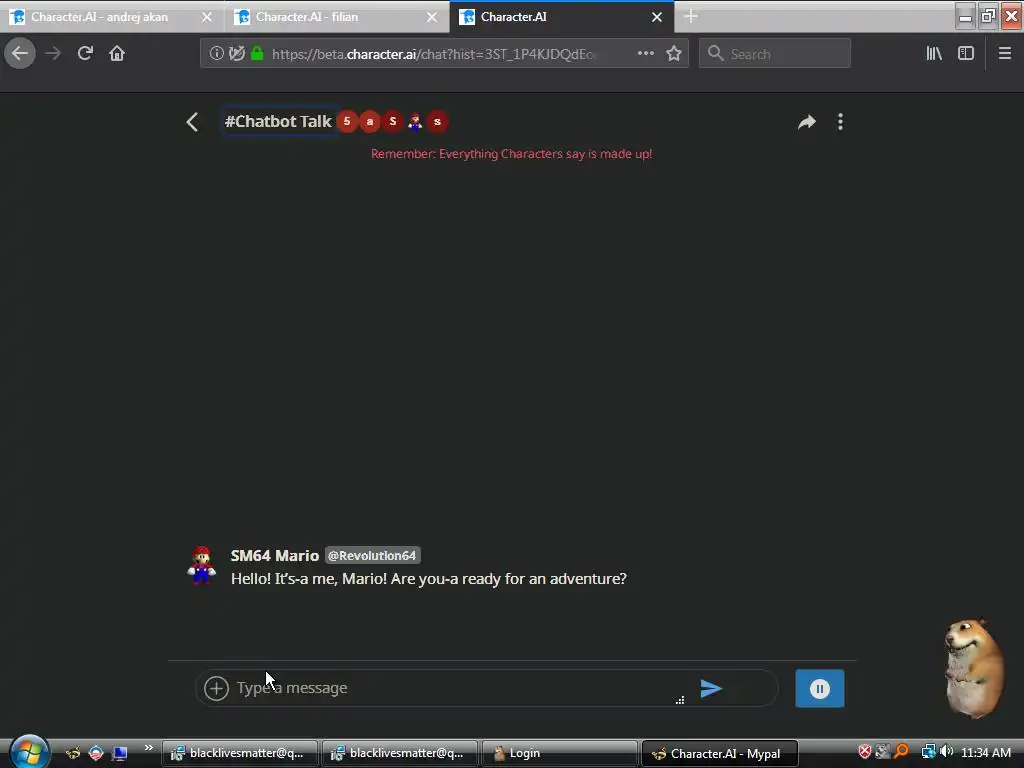1024x768 pixels.
Task: Click the SM64 Mario character name
Action: [274, 556]
